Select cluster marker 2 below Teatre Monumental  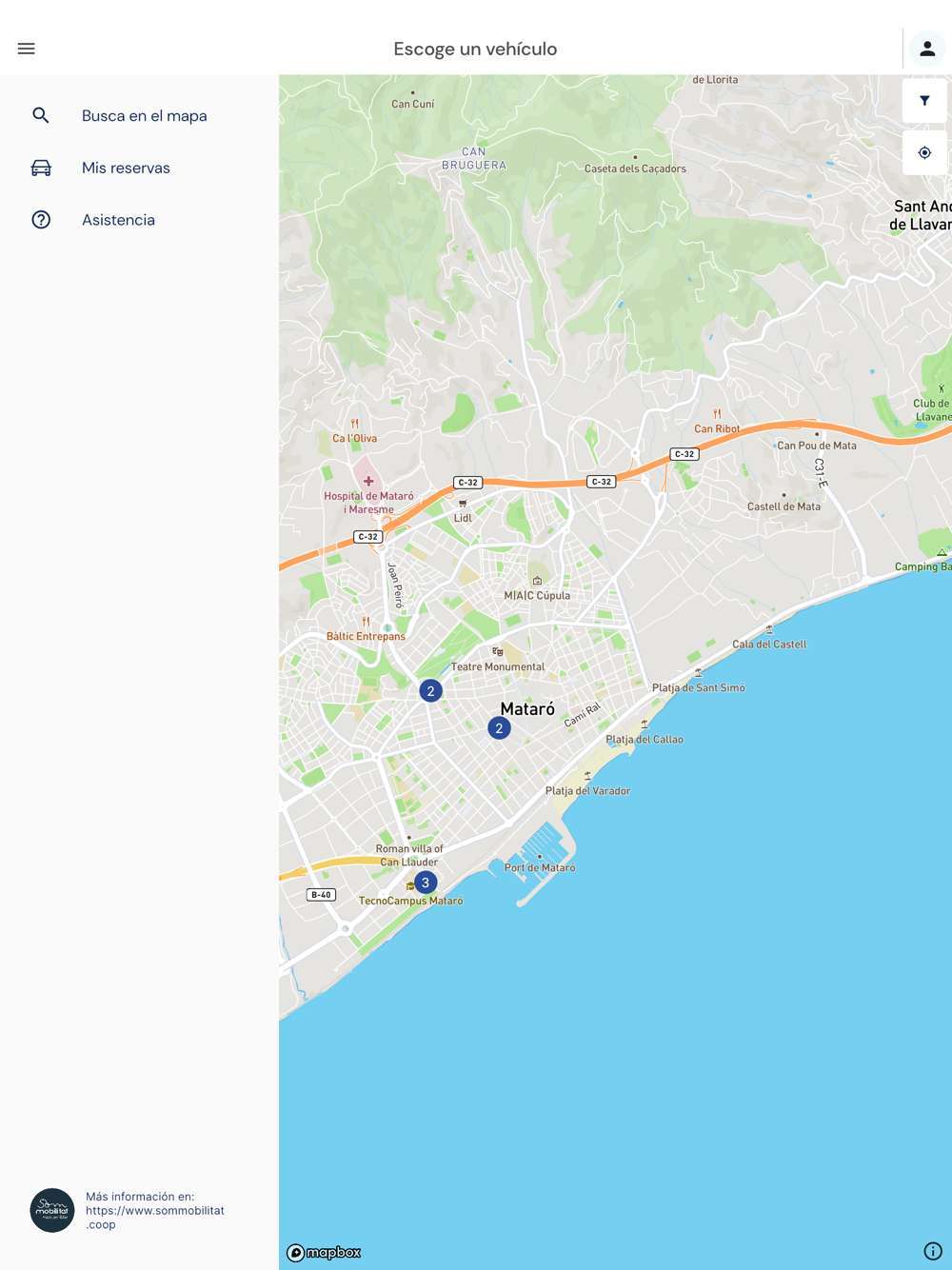point(430,691)
